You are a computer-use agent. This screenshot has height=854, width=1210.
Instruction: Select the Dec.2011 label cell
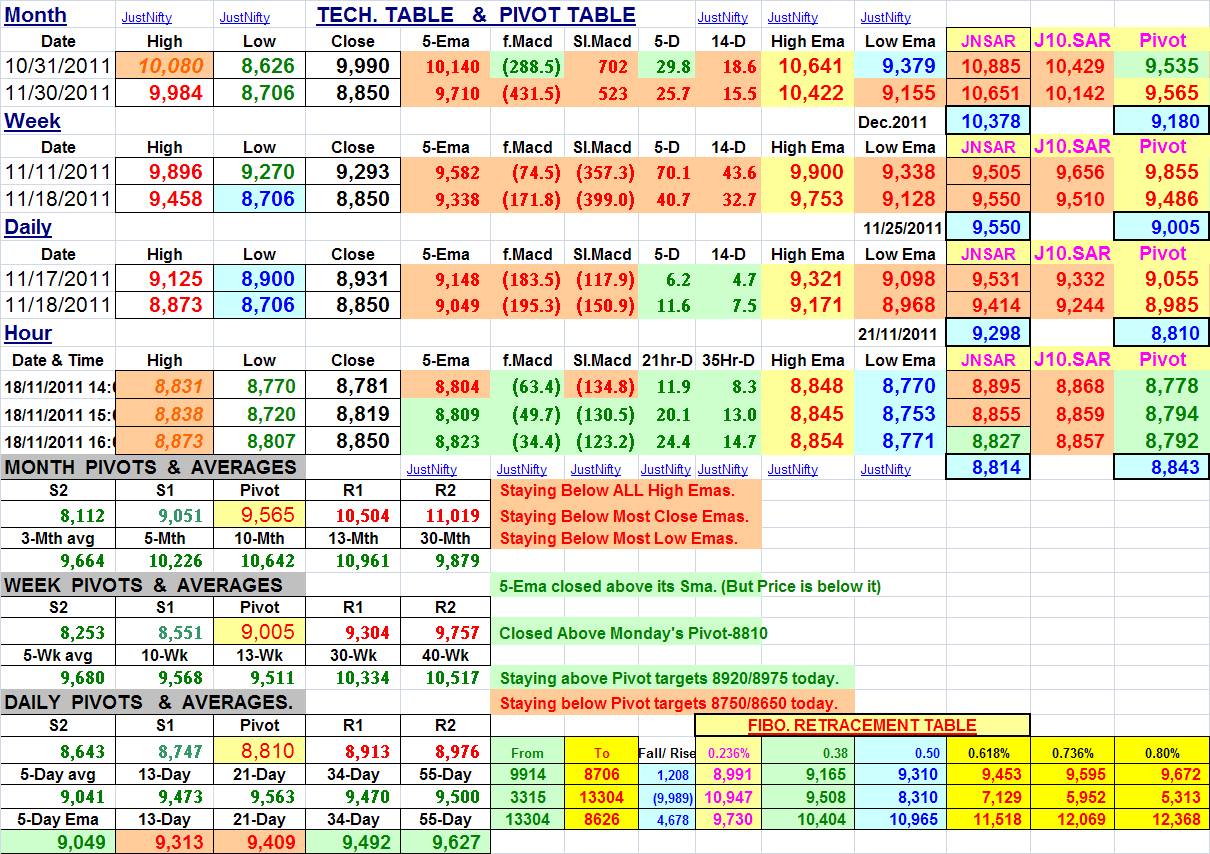tap(900, 121)
